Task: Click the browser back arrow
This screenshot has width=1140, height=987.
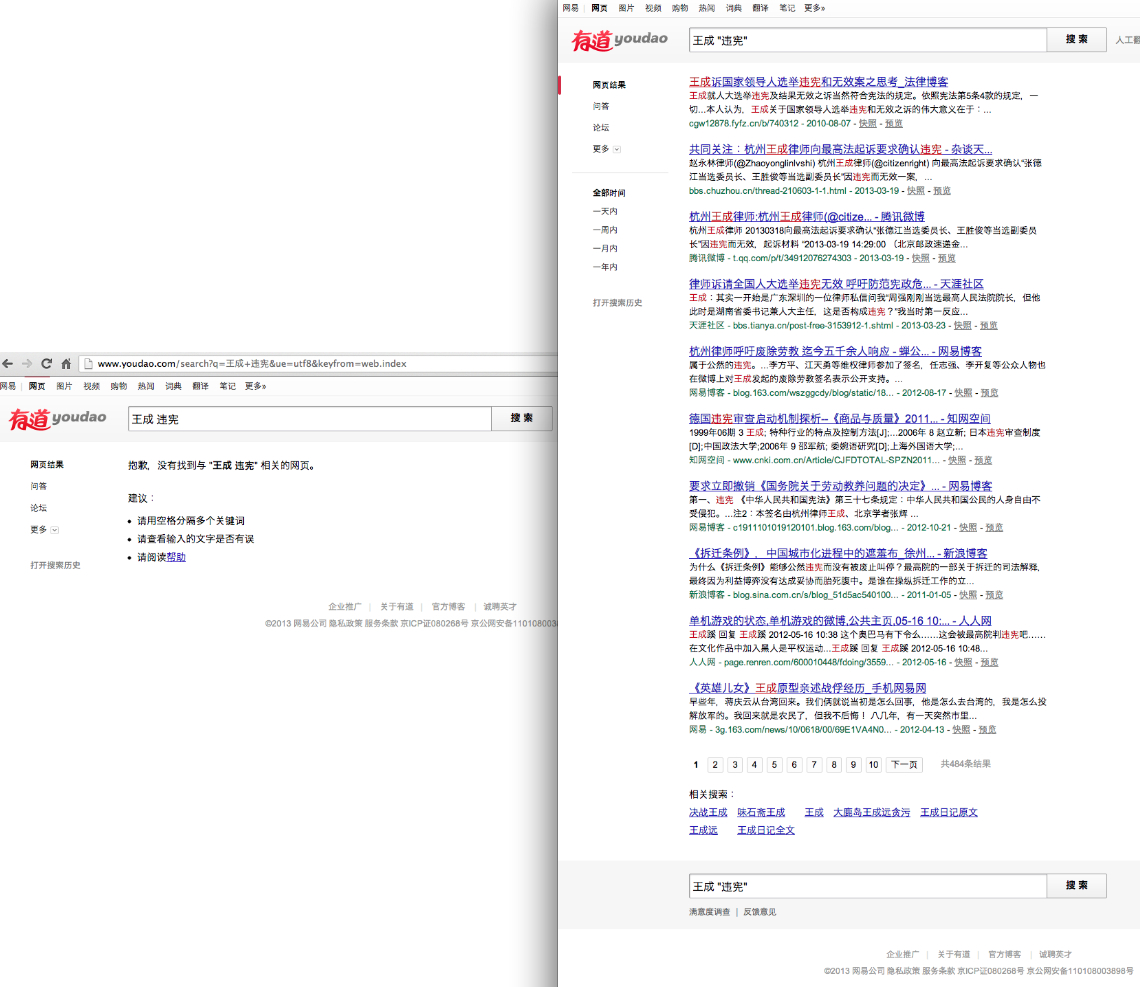Action: pyautogui.click(x=8, y=363)
